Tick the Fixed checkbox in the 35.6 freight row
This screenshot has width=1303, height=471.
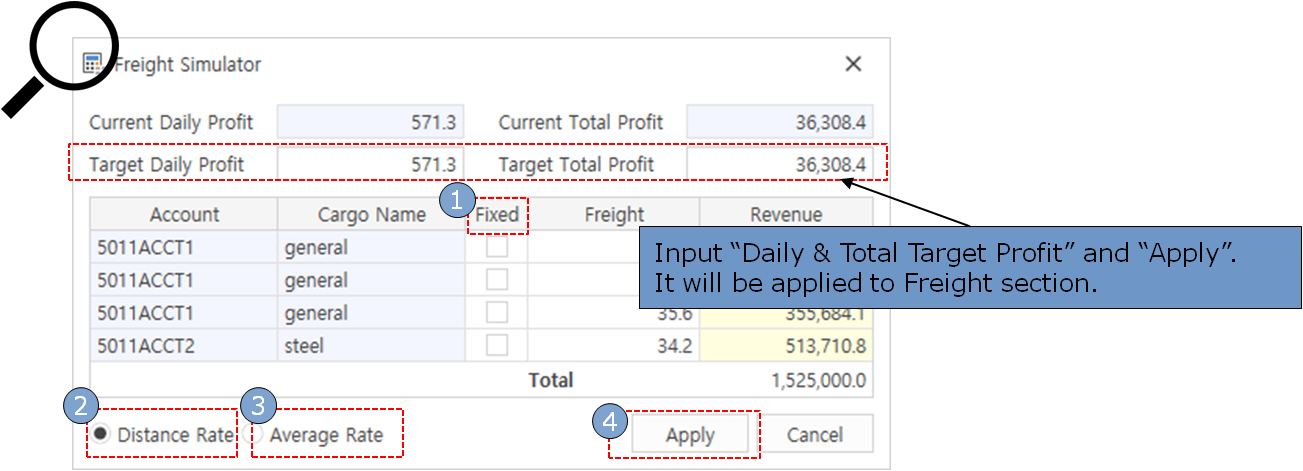point(497,313)
